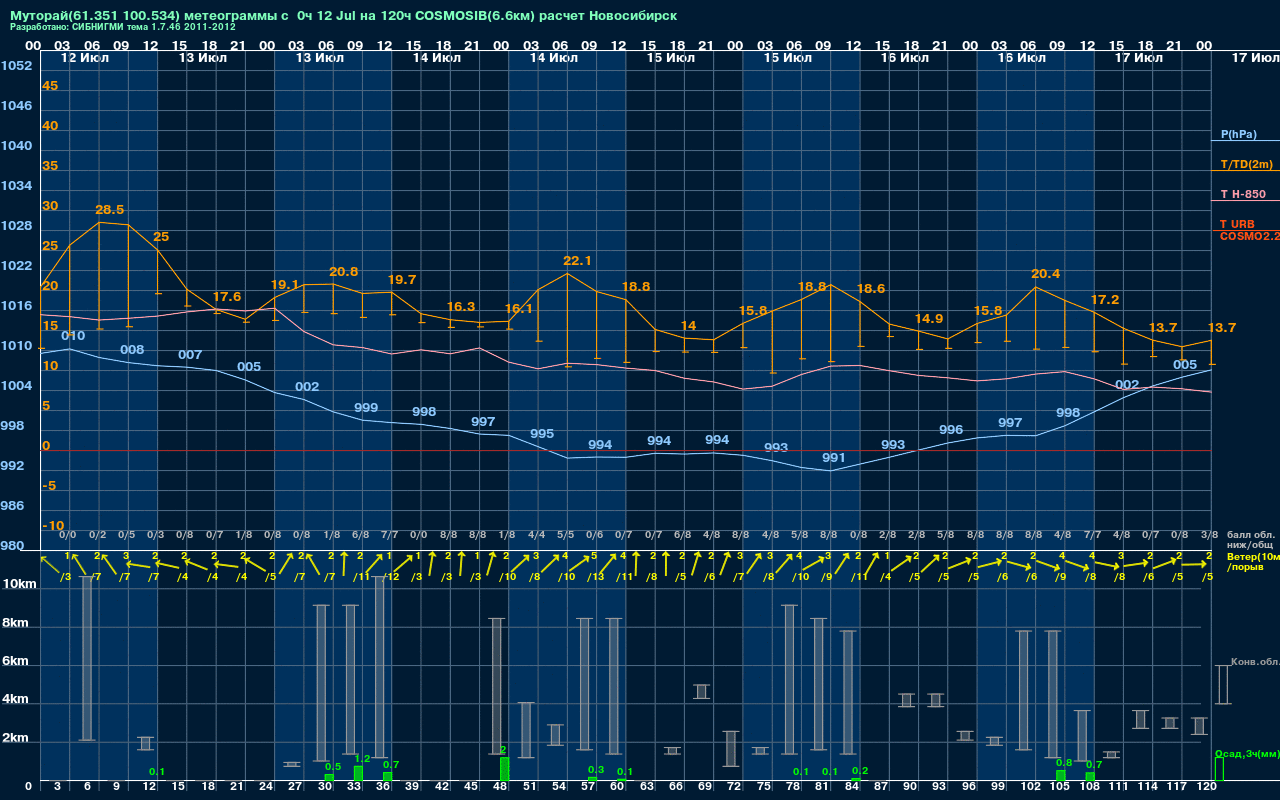
Task: Click the 007 pressure curve label
Action: 190,355
